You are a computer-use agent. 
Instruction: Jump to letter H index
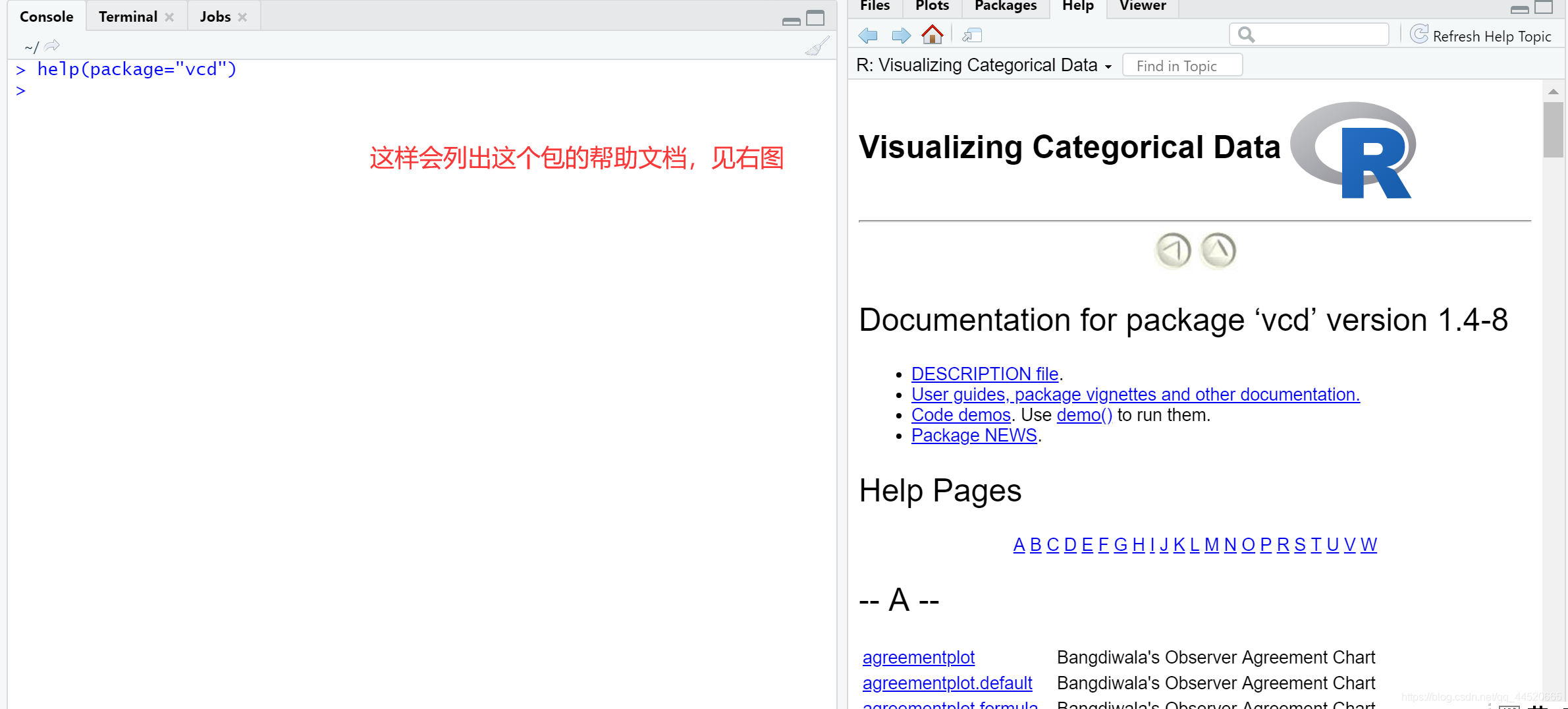click(x=1139, y=545)
